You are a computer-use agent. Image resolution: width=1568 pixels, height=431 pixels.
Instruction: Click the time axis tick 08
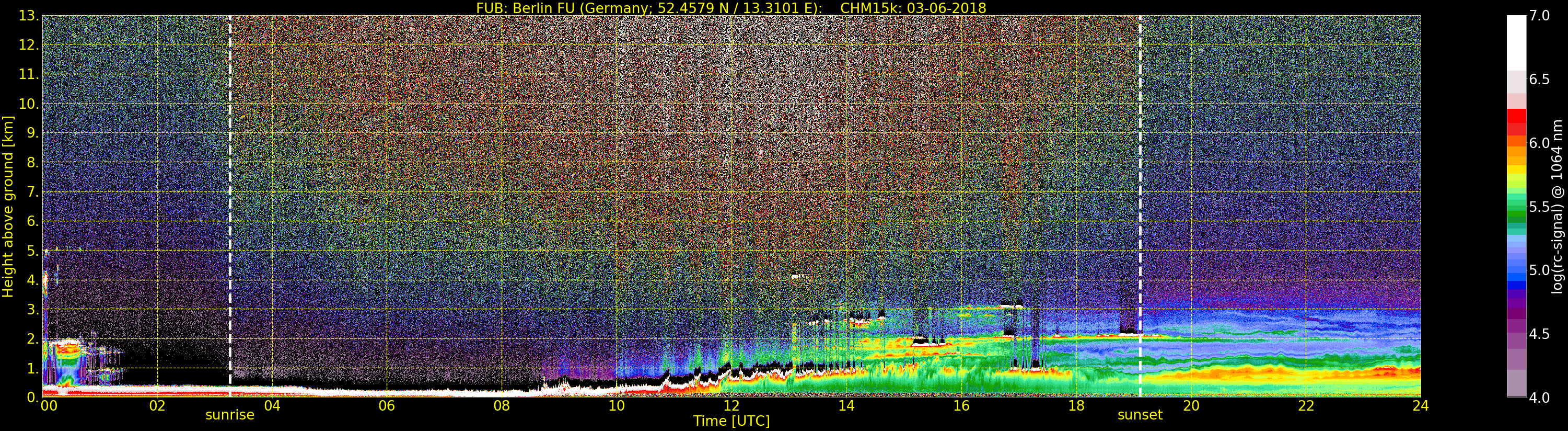pyautogui.click(x=502, y=406)
